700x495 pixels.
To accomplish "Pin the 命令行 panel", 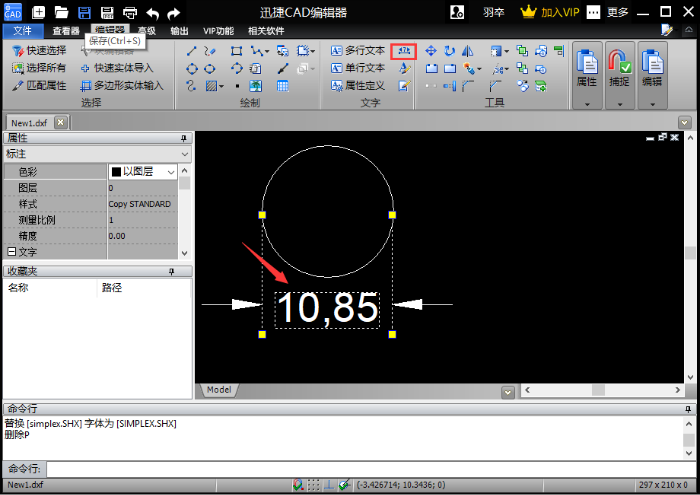I will click(x=688, y=409).
